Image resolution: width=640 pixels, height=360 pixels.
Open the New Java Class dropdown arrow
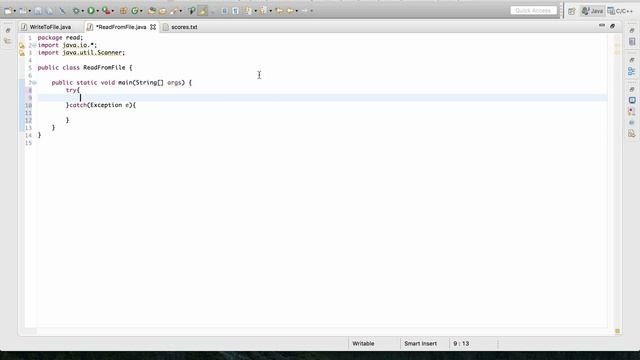(x=141, y=11)
